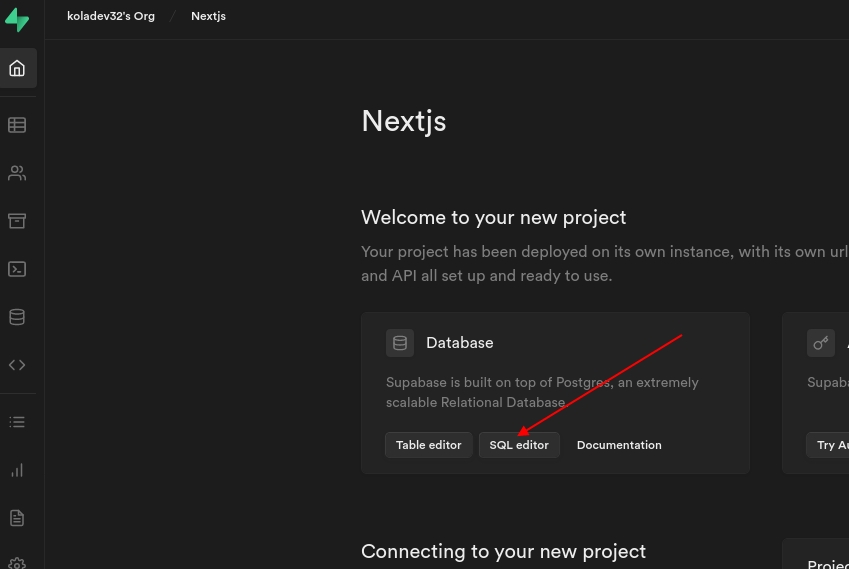This screenshot has height=569, width=849.
Task: Open the Documentation link in Database card
Action: [x=619, y=445]
